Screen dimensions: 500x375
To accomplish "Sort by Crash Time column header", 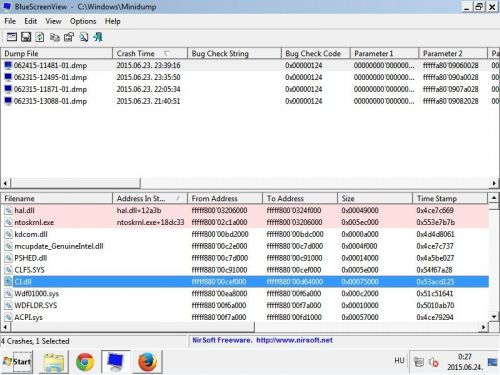I will (x=150, y=53).
